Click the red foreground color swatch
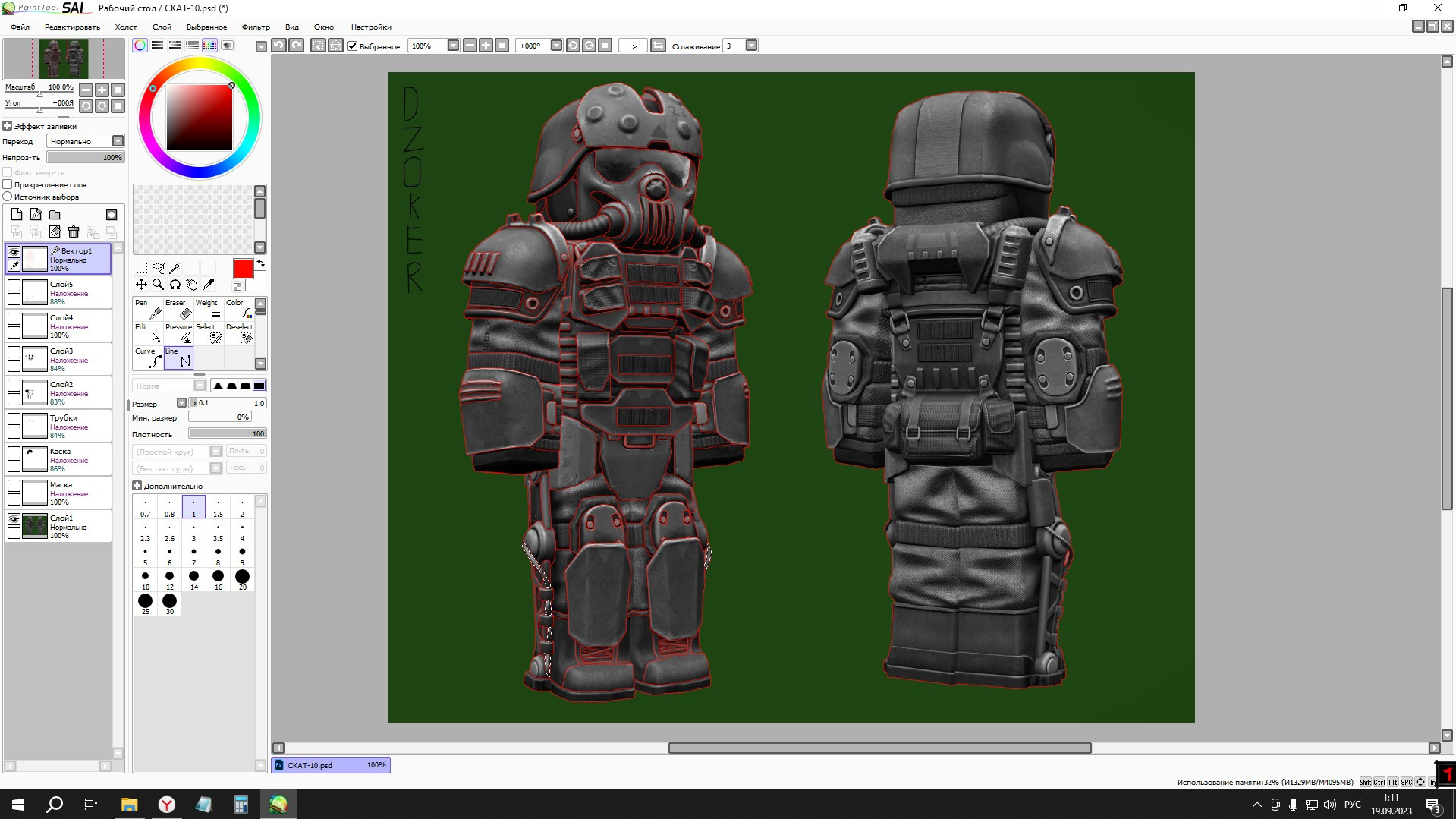 pos(243,269)
